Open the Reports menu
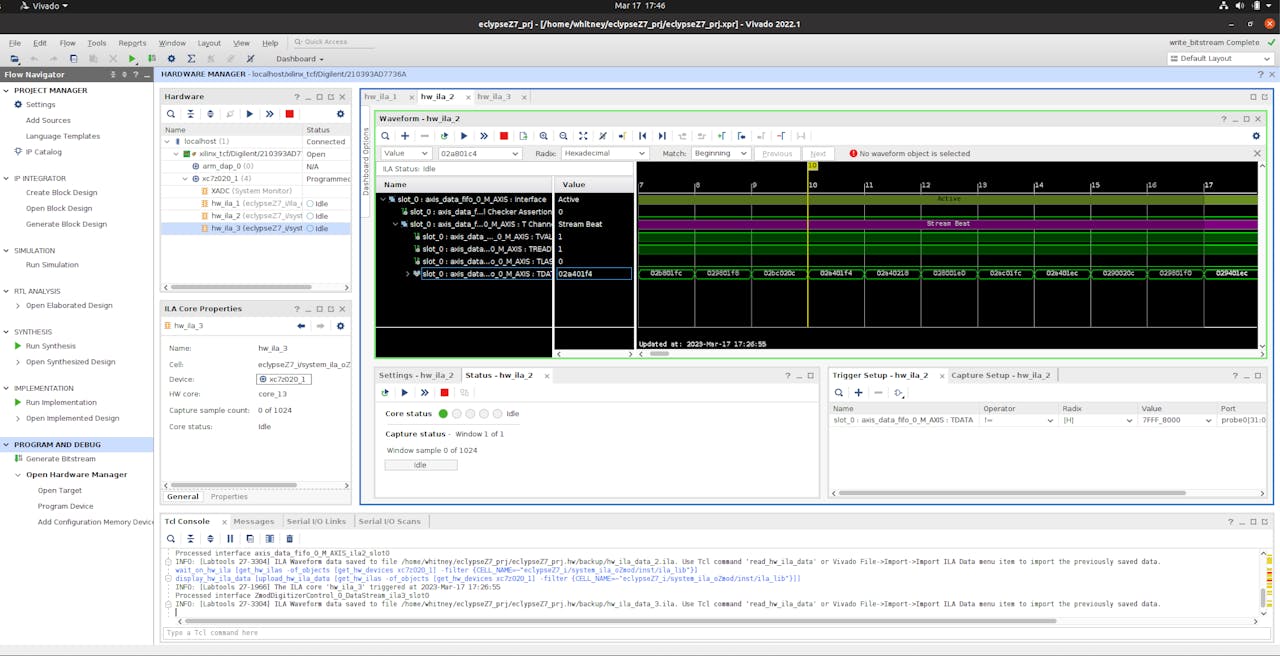This screenshot has width=1280, height=656. [132, 43]
